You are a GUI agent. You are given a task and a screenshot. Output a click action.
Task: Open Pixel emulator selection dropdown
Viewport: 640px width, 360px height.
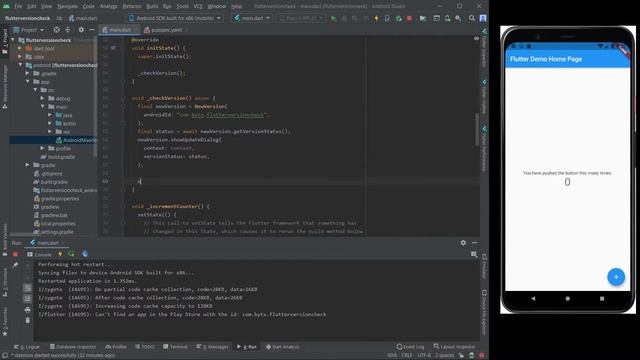[301, 18]
